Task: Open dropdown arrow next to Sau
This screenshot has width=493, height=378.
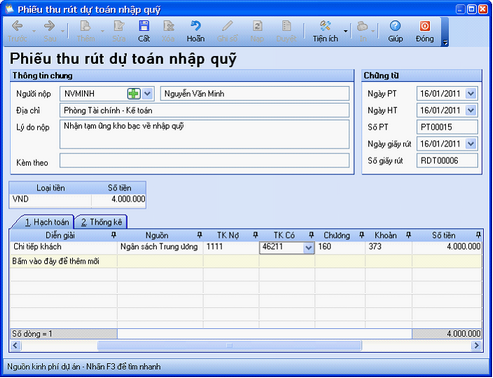Action: point(62,31)
